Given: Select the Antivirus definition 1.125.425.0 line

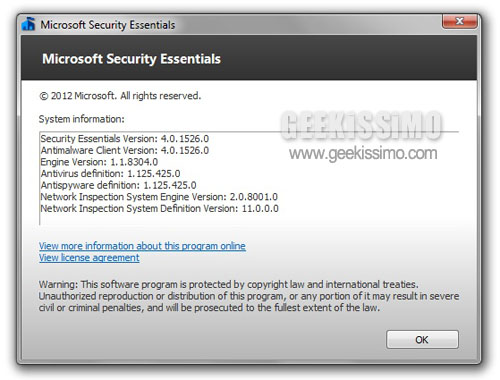Looking at the screenshot, I should click(x=110, y=173).
